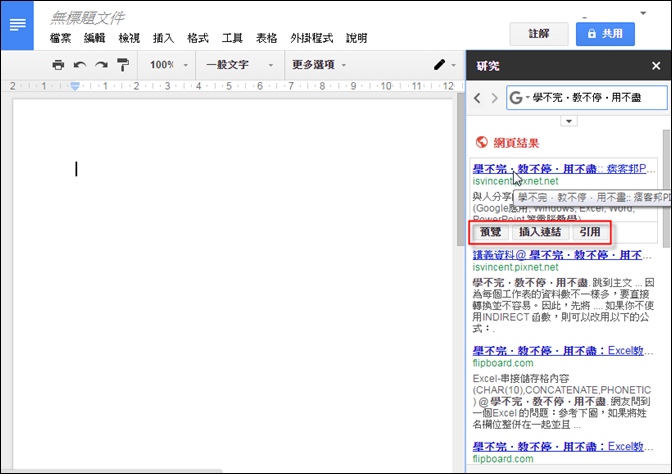Click isvincent.pixnet.net under 講義資料 result
Image resolution: width=672 pixels, height=474 pixels.
[516, 267]
